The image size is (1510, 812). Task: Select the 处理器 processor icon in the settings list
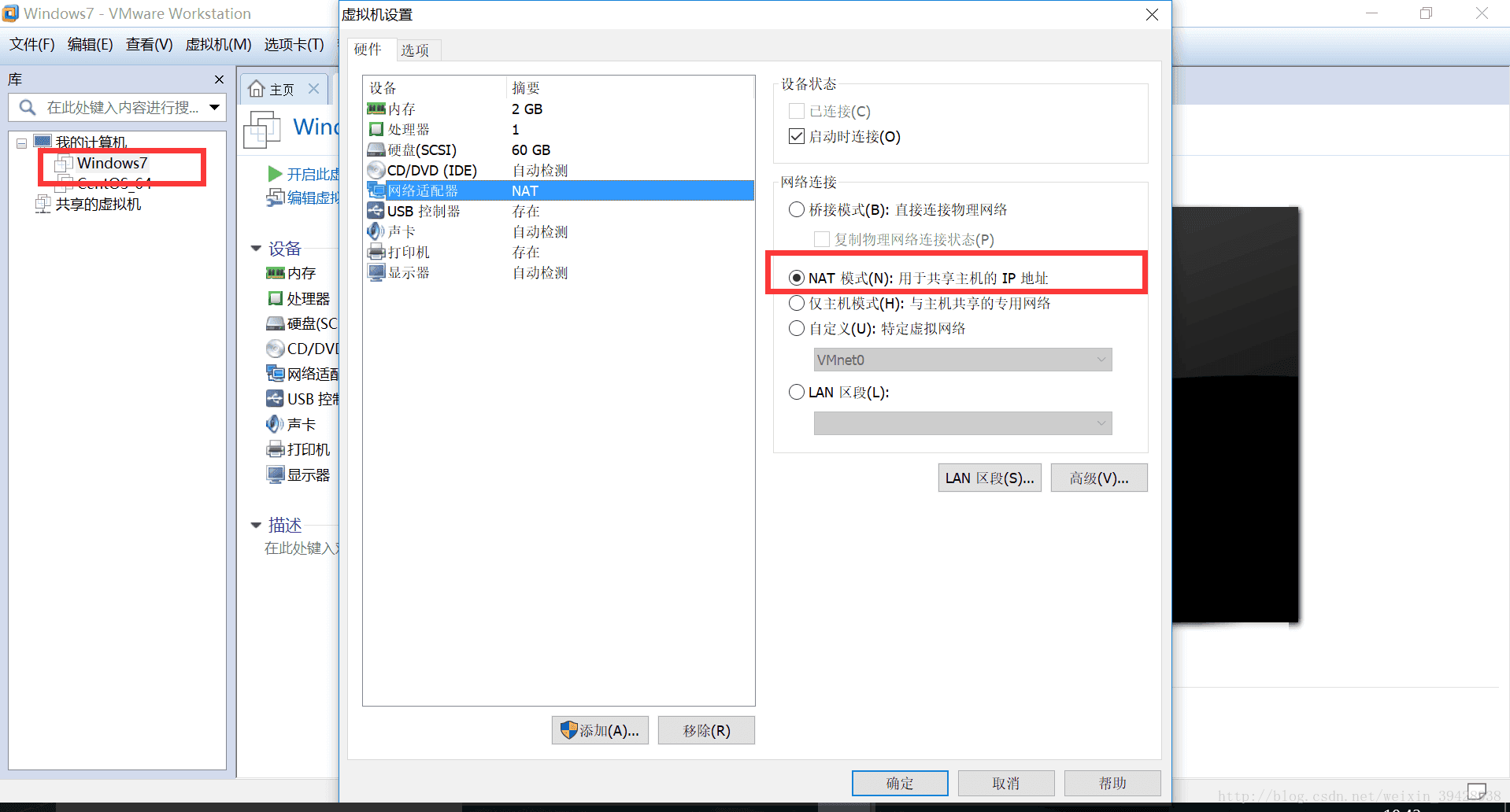click(x=376, y=129)
